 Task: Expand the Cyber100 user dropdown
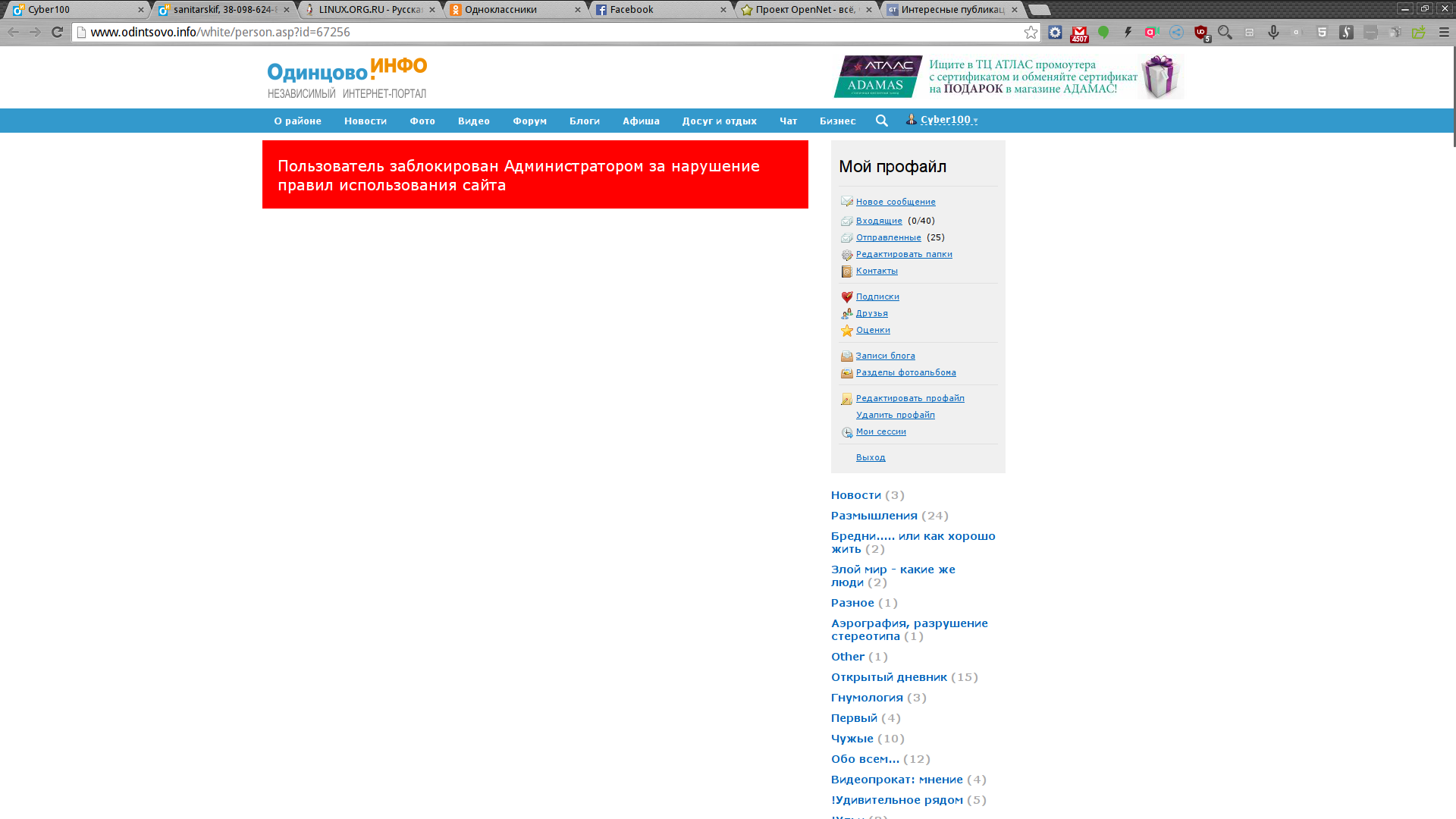[x=948, y=120]
